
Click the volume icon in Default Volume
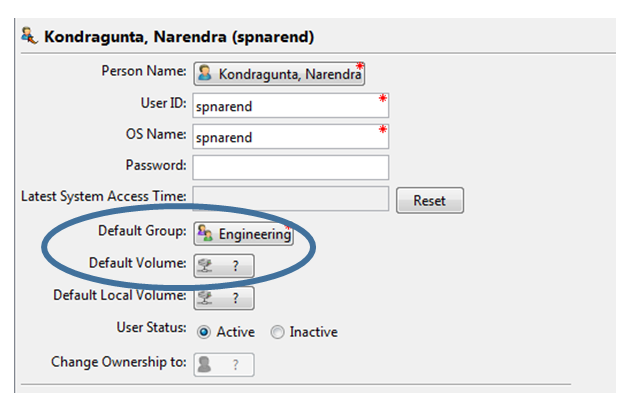pos(205,265)
